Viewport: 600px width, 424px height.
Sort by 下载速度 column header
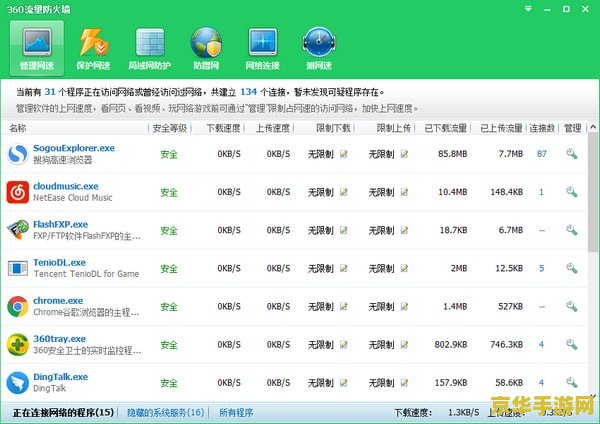[223, 128]
